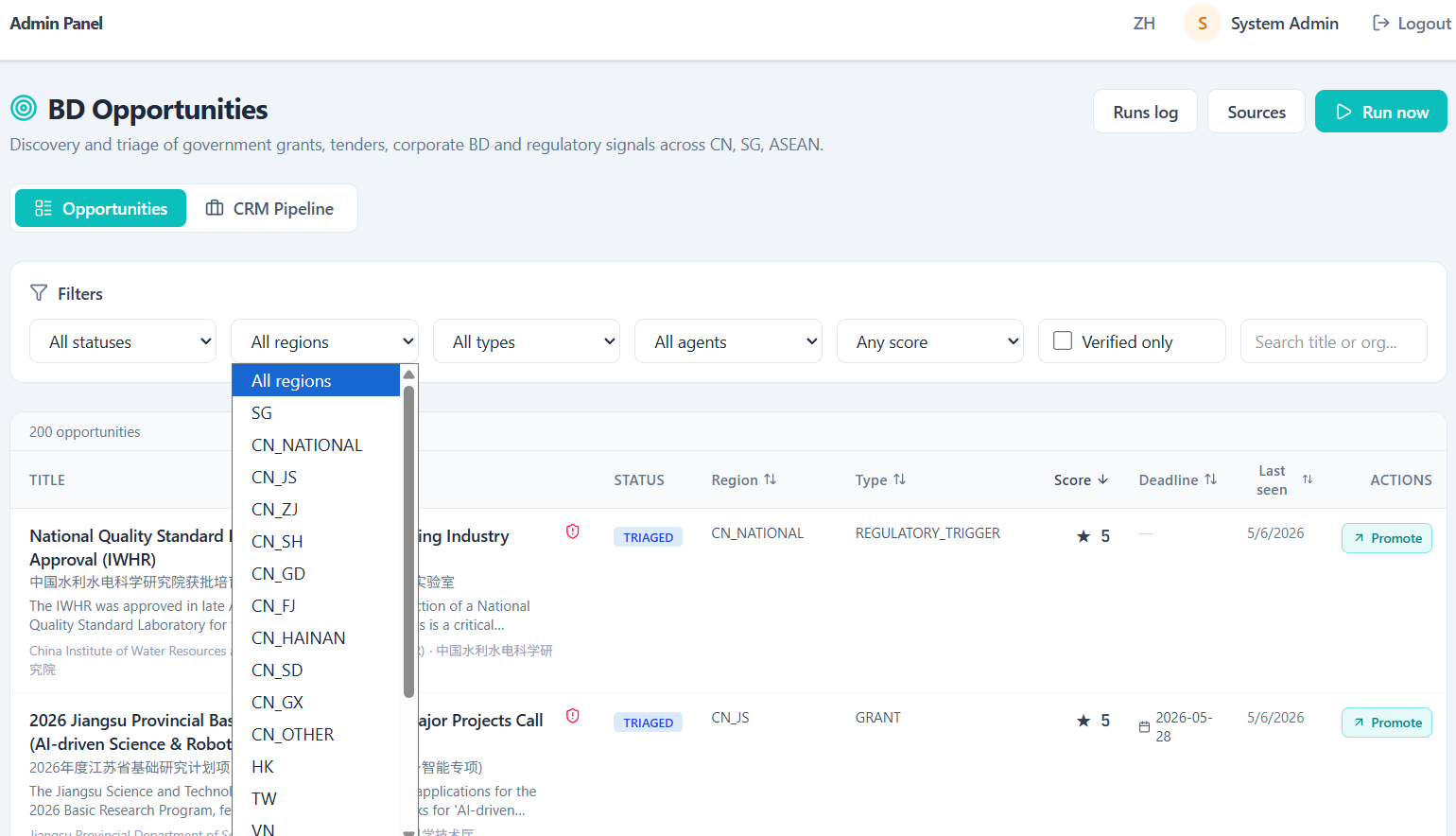Click the Run now button

point(1381,112)
